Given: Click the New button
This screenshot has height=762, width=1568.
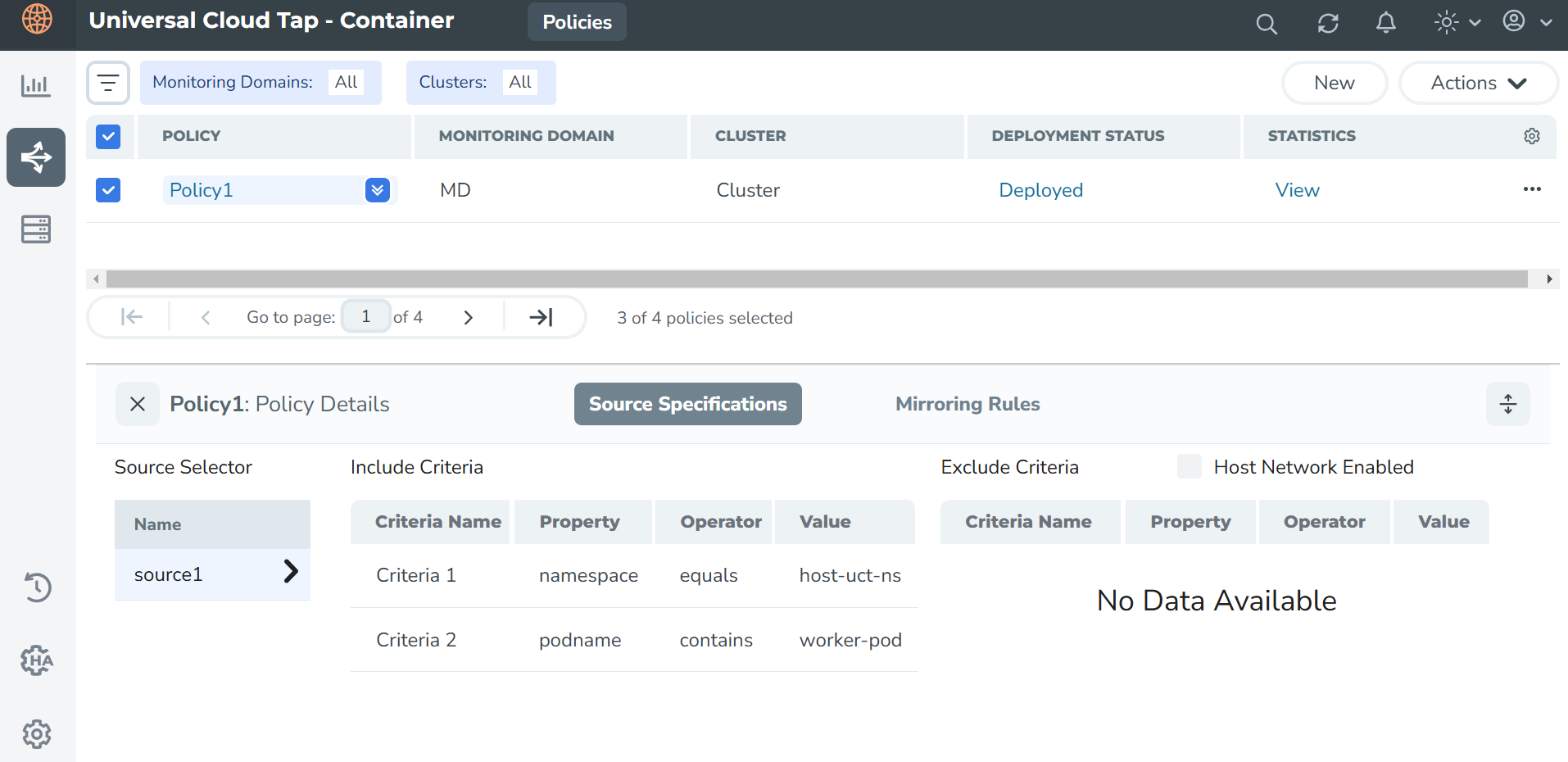Looking at the screenshot, I should tap(1334, 83).
